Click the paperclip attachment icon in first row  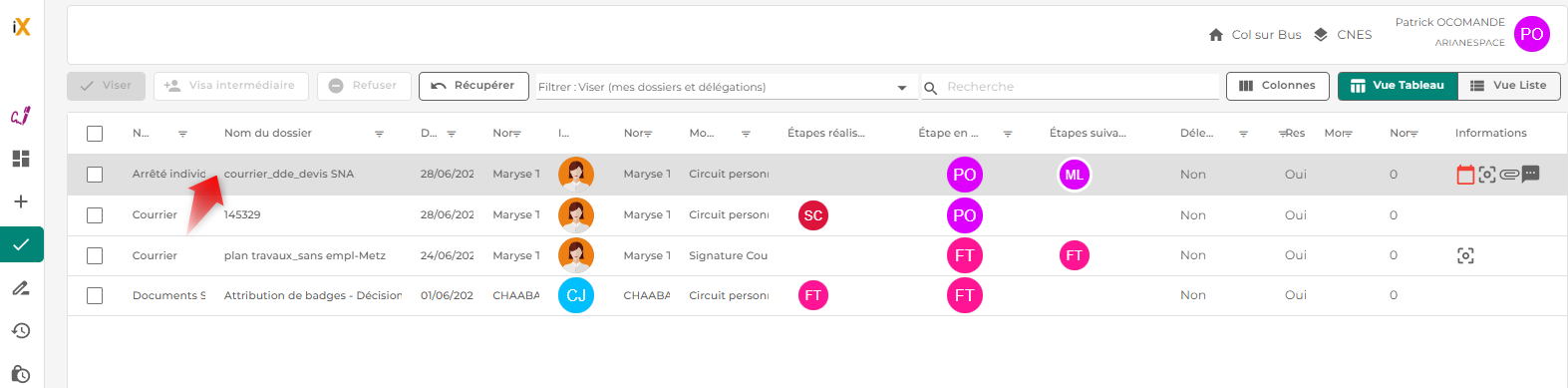coord(1509,175)
